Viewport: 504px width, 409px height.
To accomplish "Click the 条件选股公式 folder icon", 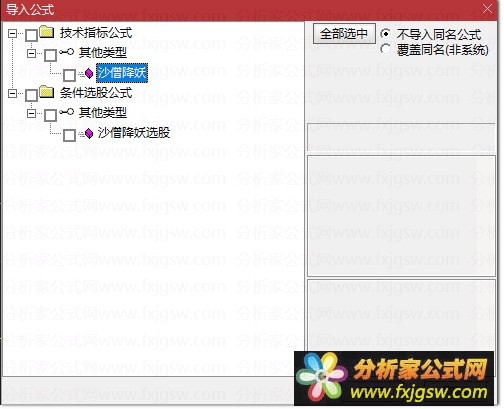I will pos(47,92).
